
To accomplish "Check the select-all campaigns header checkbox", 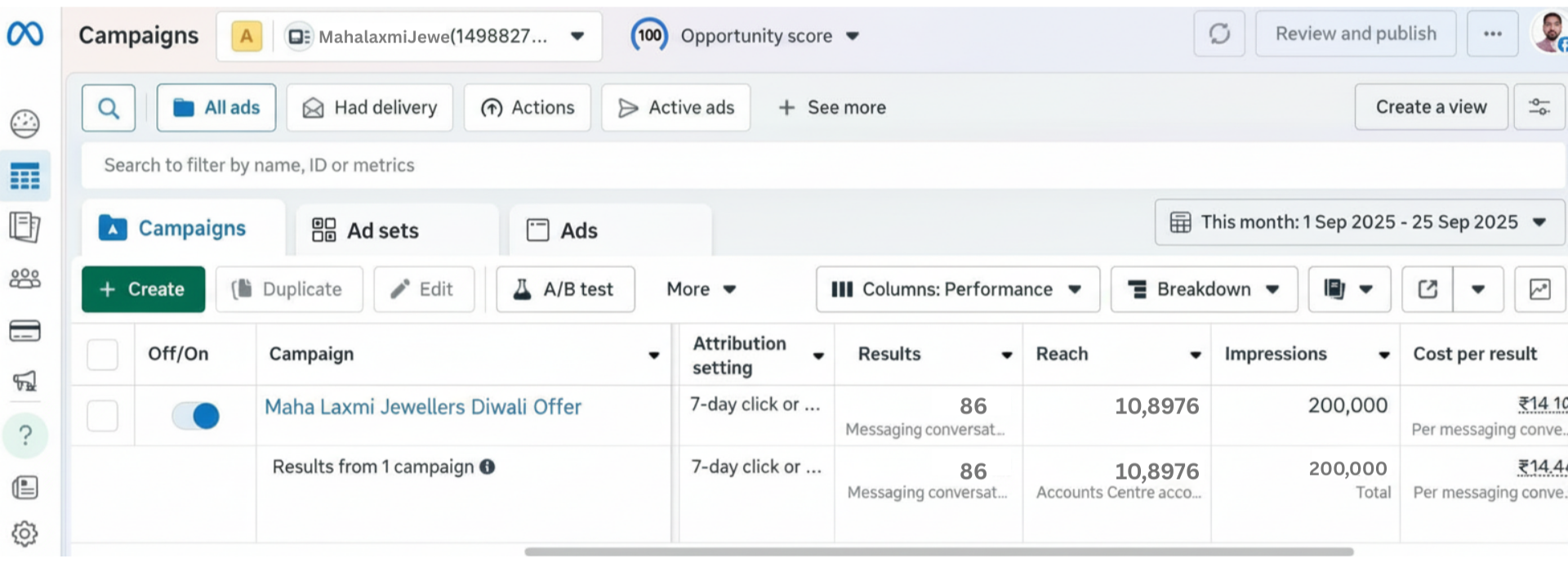I will pyautogui.click(x=103, y=355).
